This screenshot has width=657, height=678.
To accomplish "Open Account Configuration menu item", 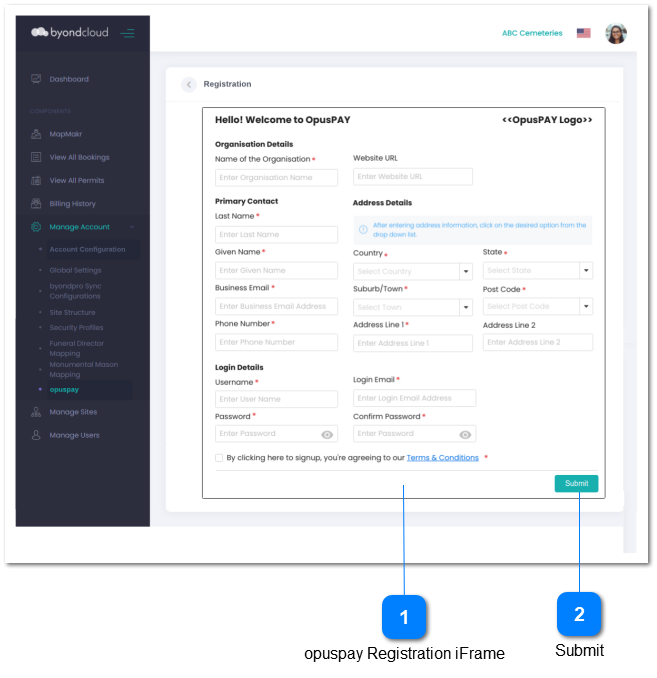I will click(87, 249).
